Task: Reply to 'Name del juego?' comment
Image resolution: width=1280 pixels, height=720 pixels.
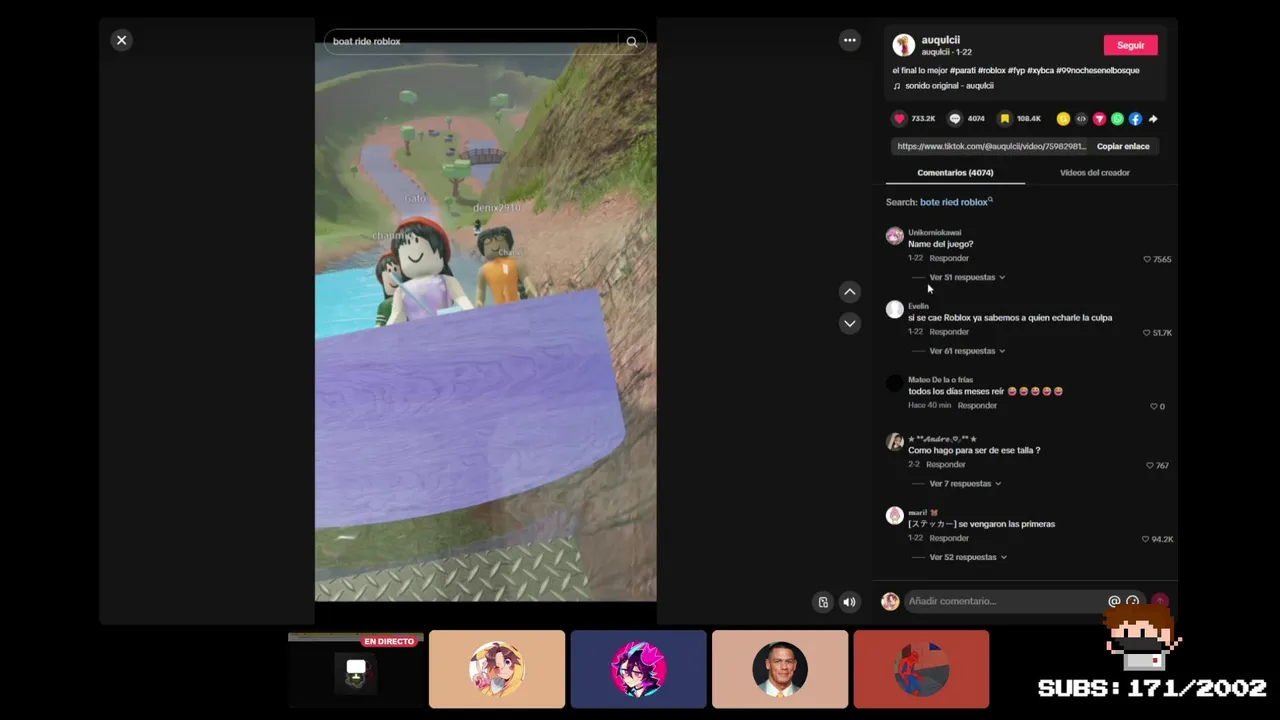Action: pos(949,258)
